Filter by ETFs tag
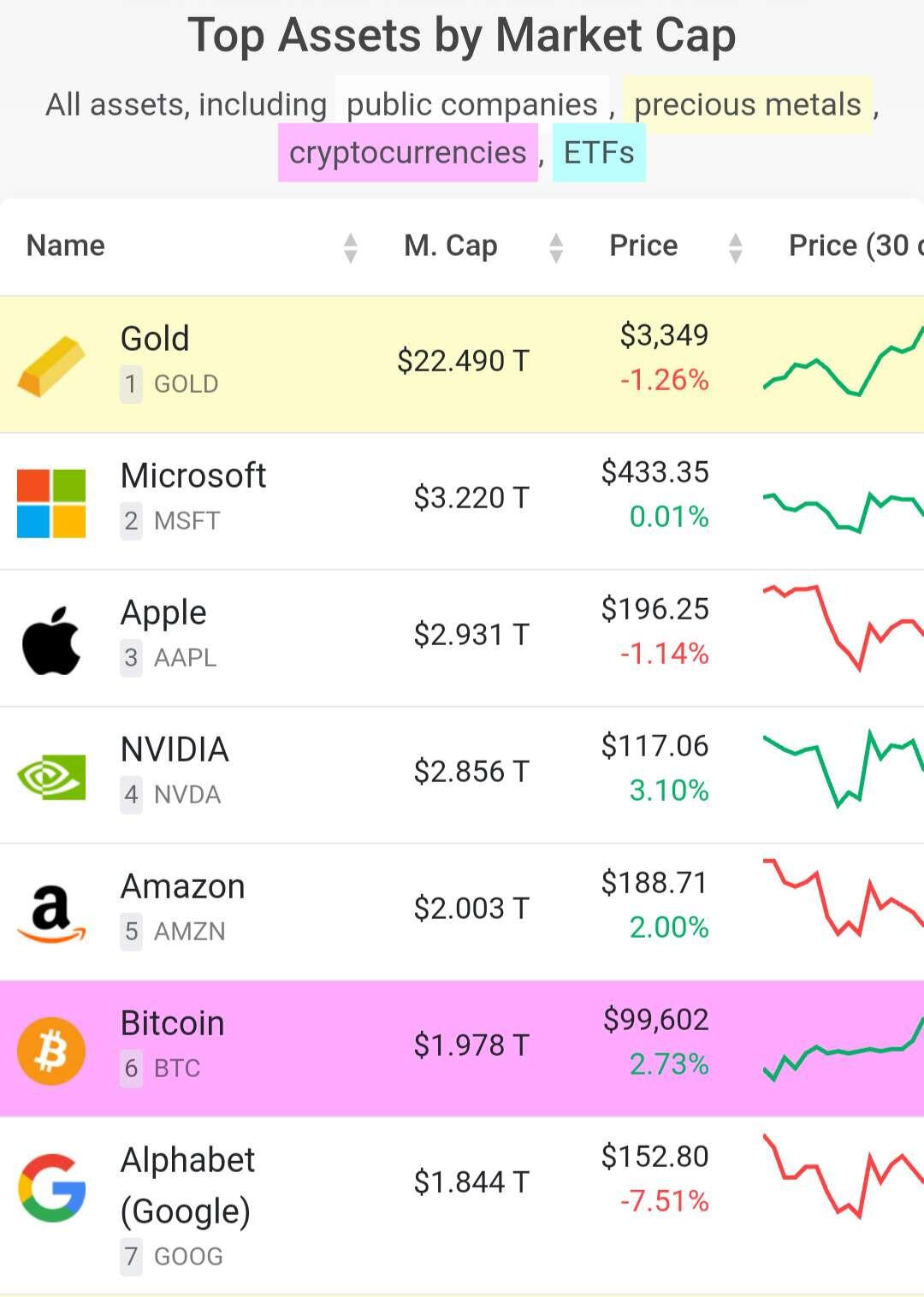Viewport: 924px width, 1297px height. (599, 152)
